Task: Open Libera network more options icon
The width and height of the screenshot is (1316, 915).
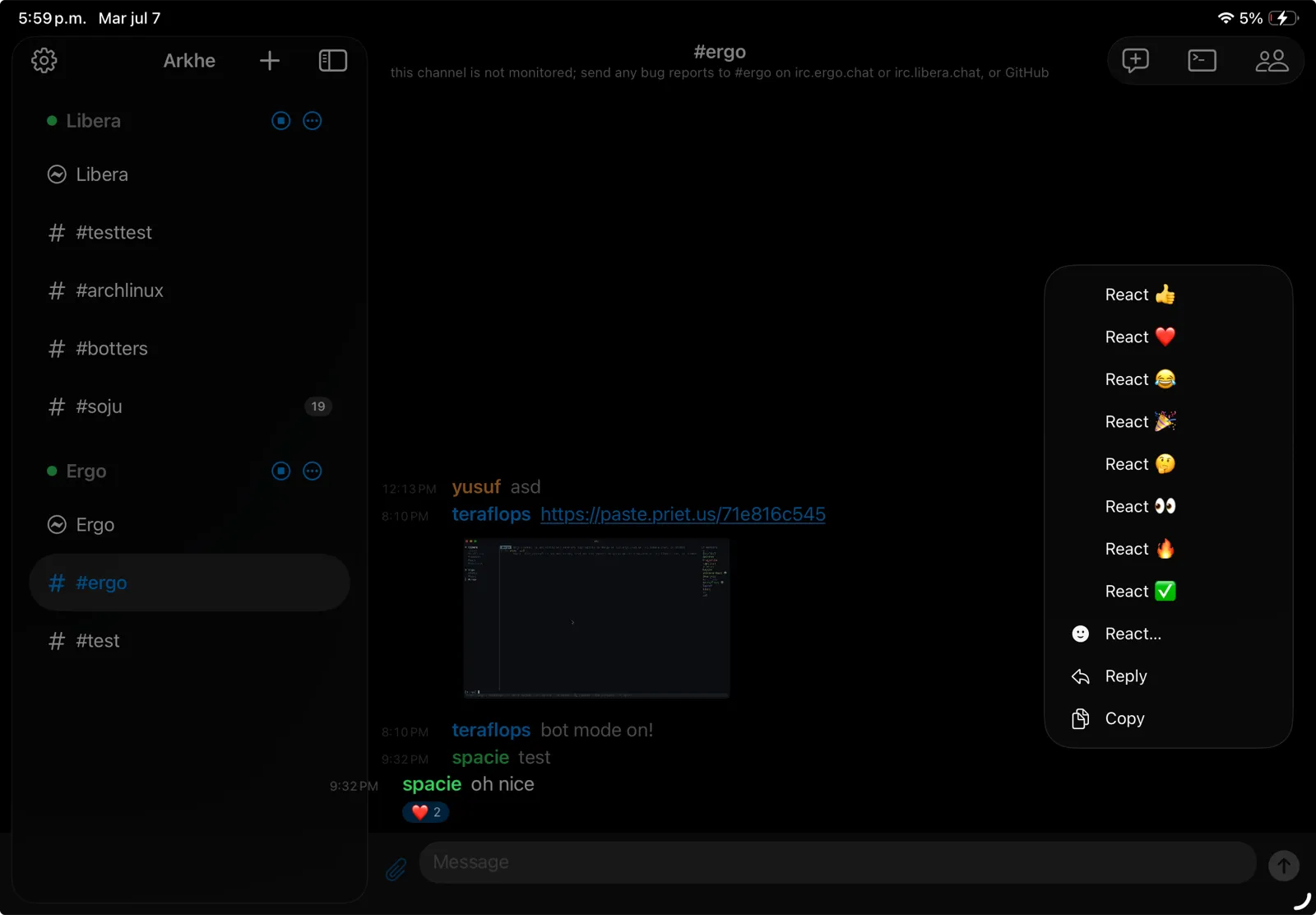Action: (313, 121)
